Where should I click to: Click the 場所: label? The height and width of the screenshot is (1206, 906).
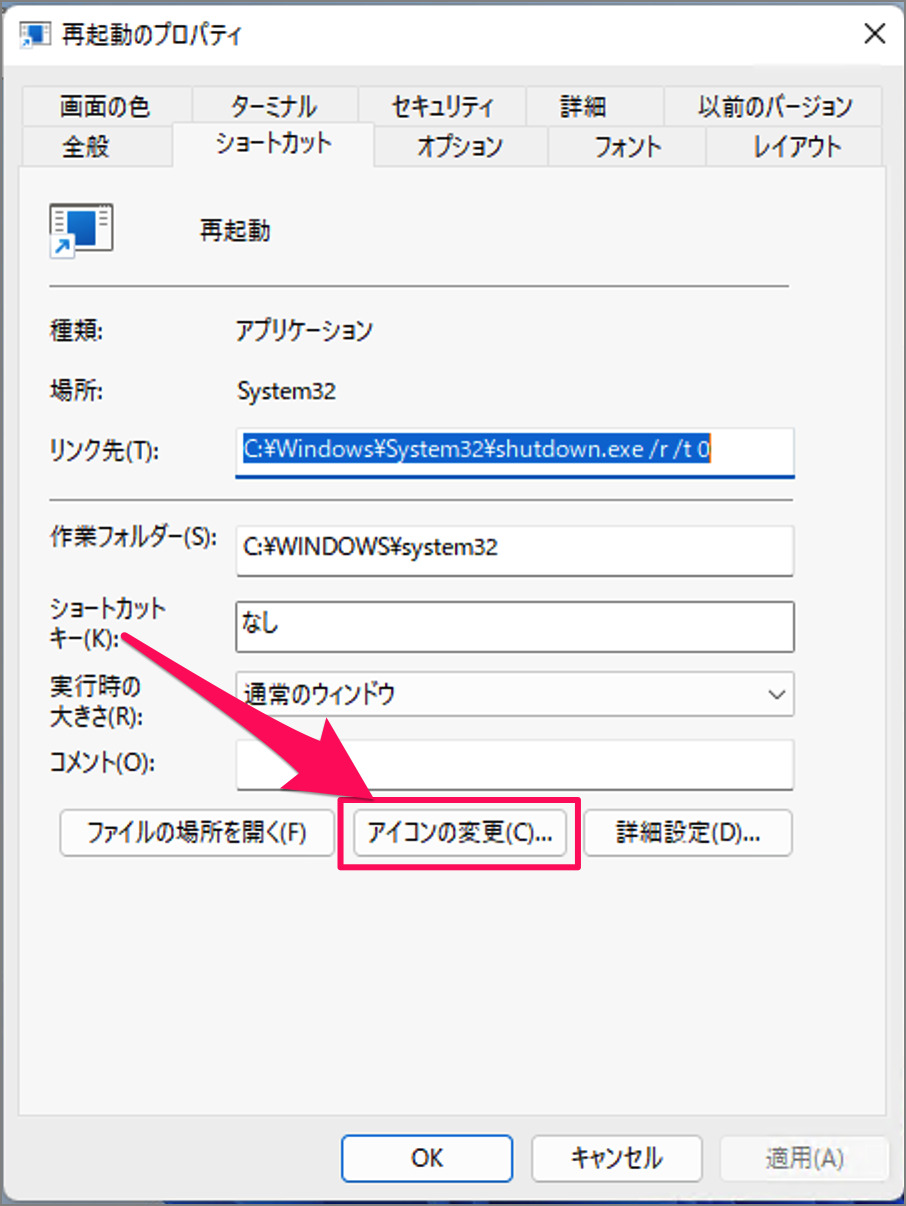click(76, 391)
